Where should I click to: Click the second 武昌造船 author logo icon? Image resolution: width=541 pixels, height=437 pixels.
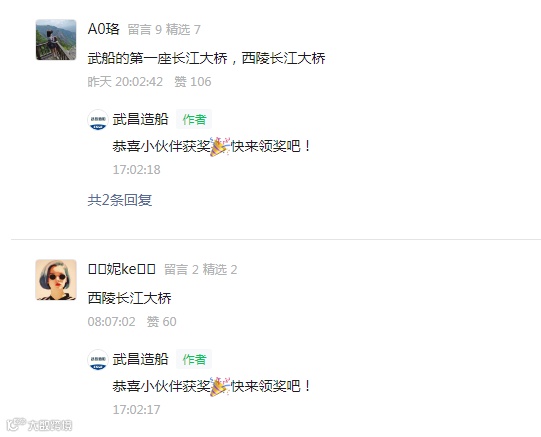[x=98, y=360]
